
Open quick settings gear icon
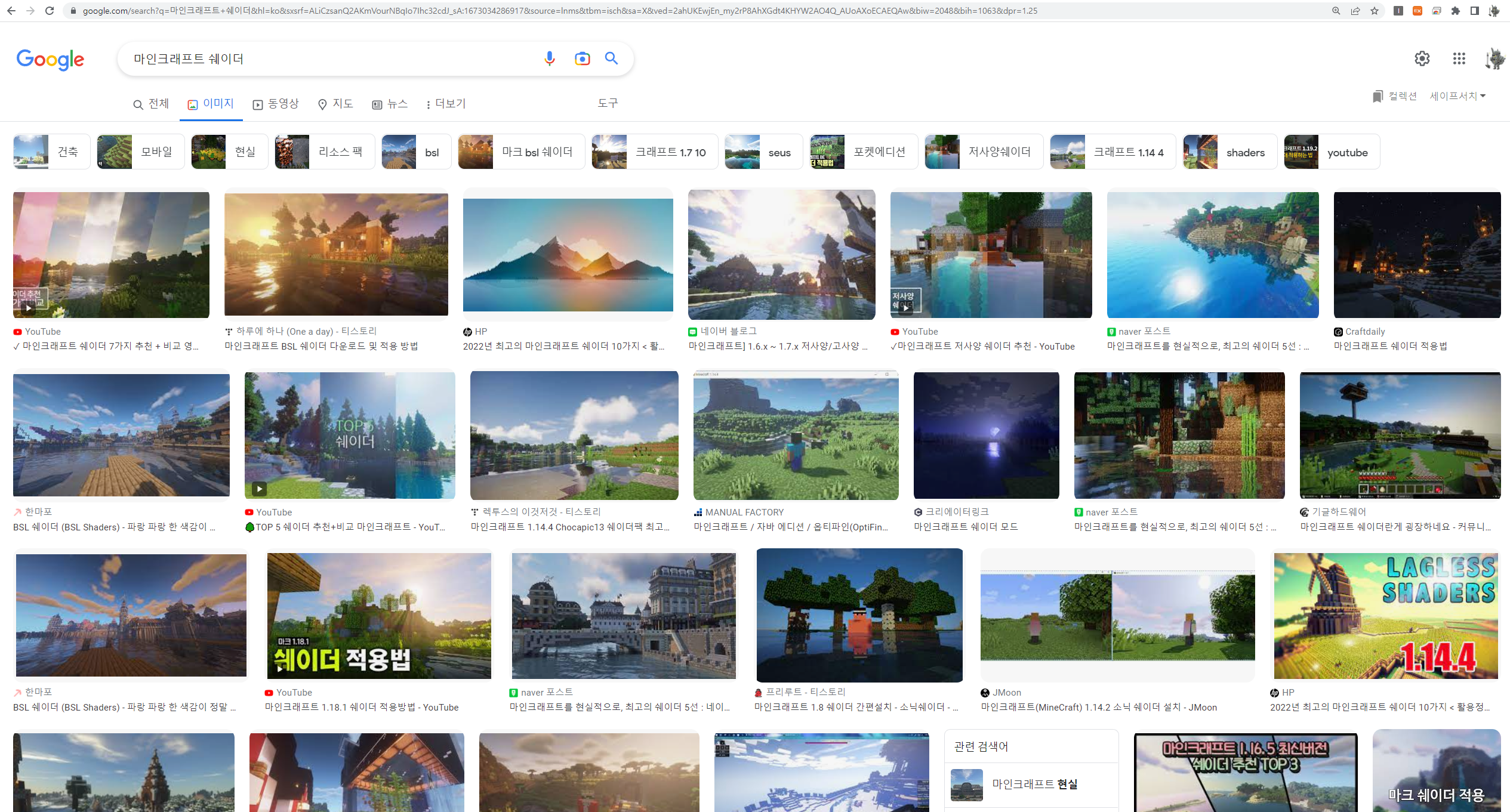(1422, 58)
